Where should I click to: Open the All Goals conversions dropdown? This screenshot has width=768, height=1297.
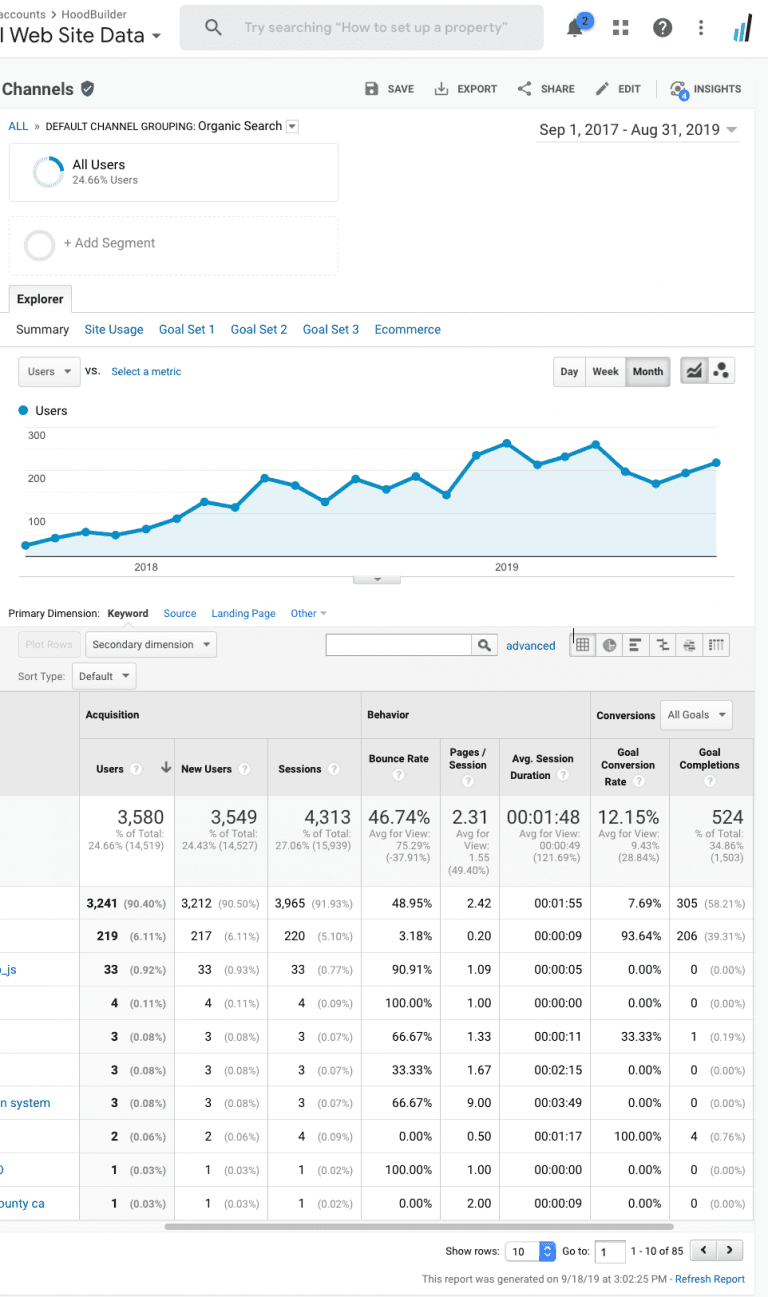[x=697, y=715]
